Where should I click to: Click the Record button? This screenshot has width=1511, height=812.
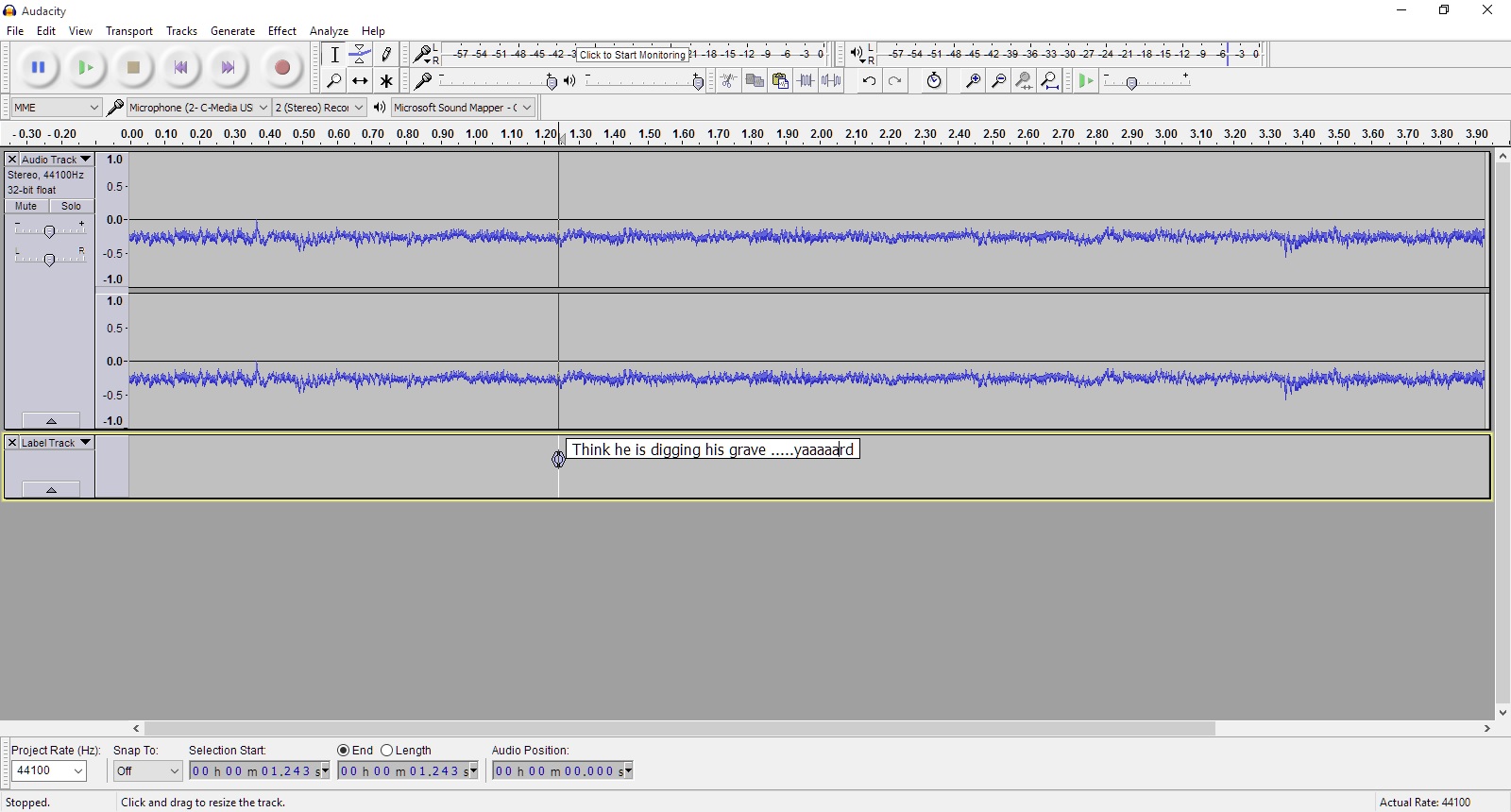click(x=281, y=68)
